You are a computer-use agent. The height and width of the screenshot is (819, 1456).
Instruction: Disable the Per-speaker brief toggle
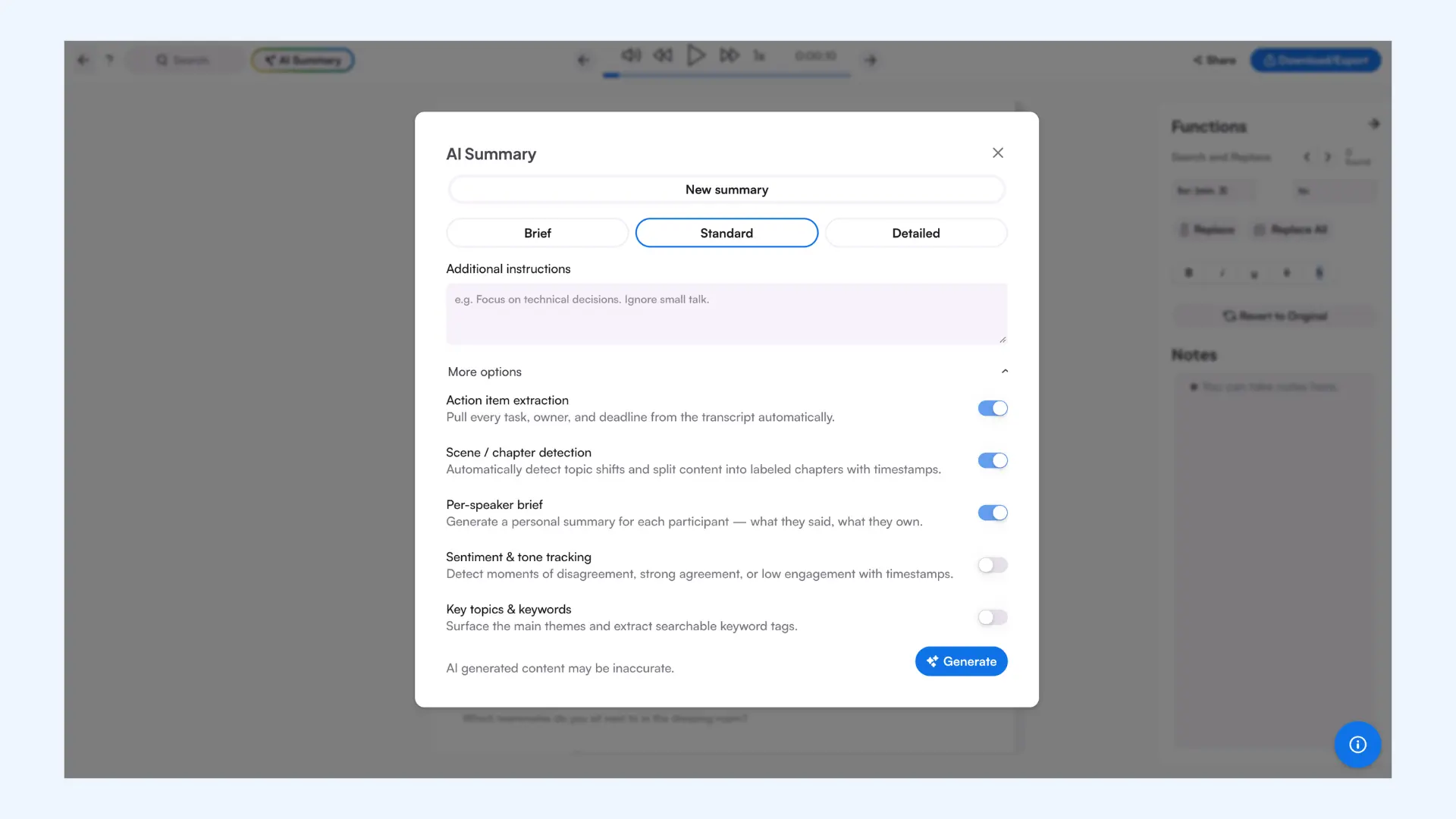[x=993, y=513]
